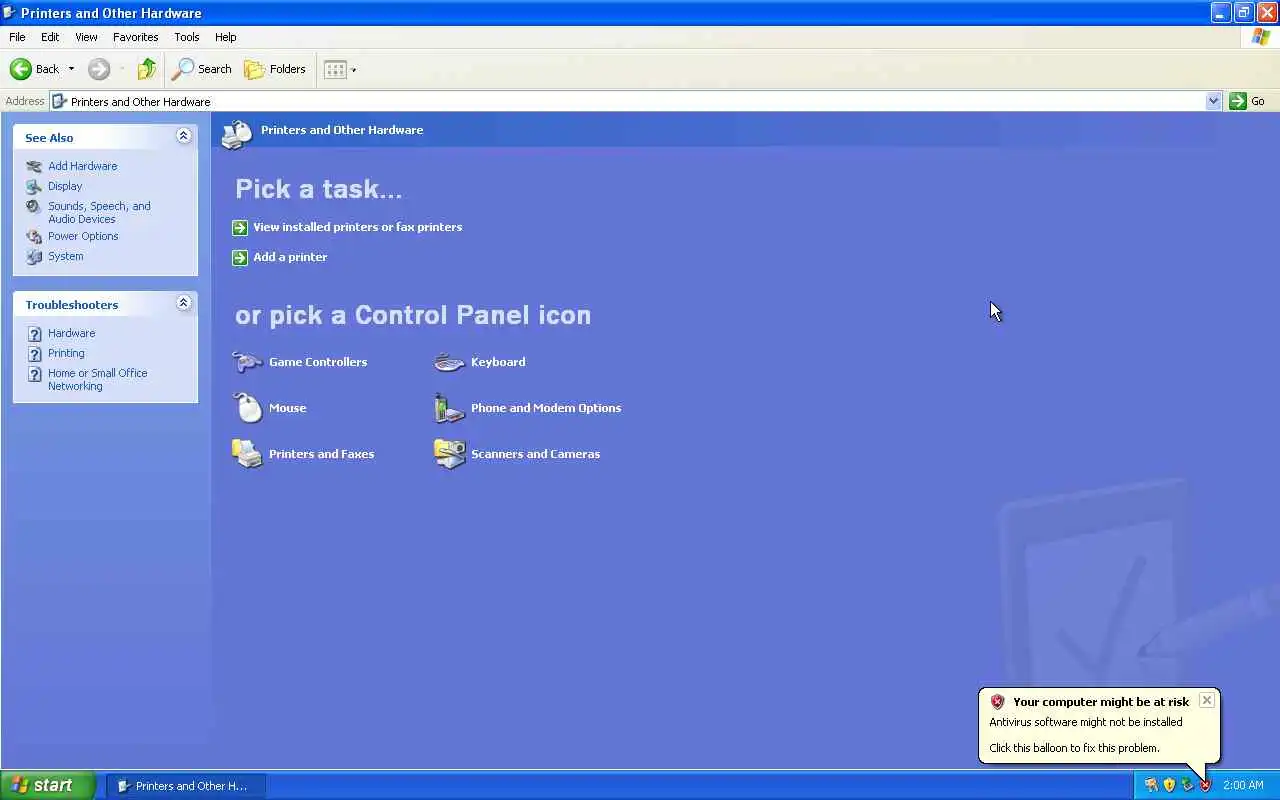Open Home or Small Office Networking troubleshooter
This screenshot has width=1280, height=800.
[98, 379]
